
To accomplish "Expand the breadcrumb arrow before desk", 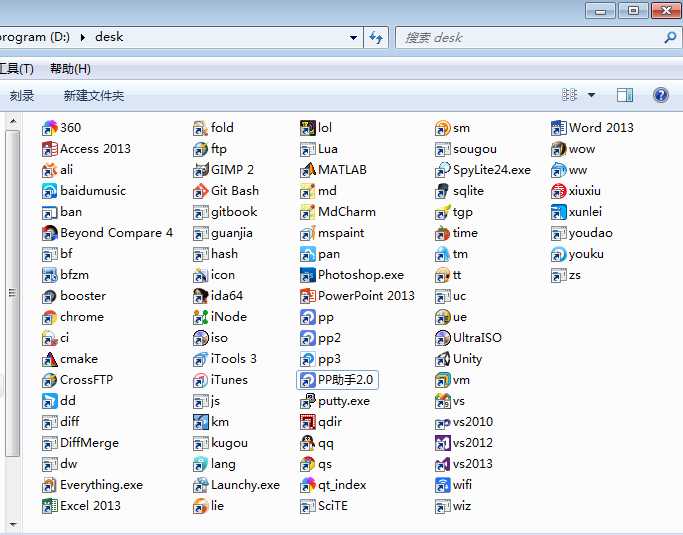I will tap(82, 37).
